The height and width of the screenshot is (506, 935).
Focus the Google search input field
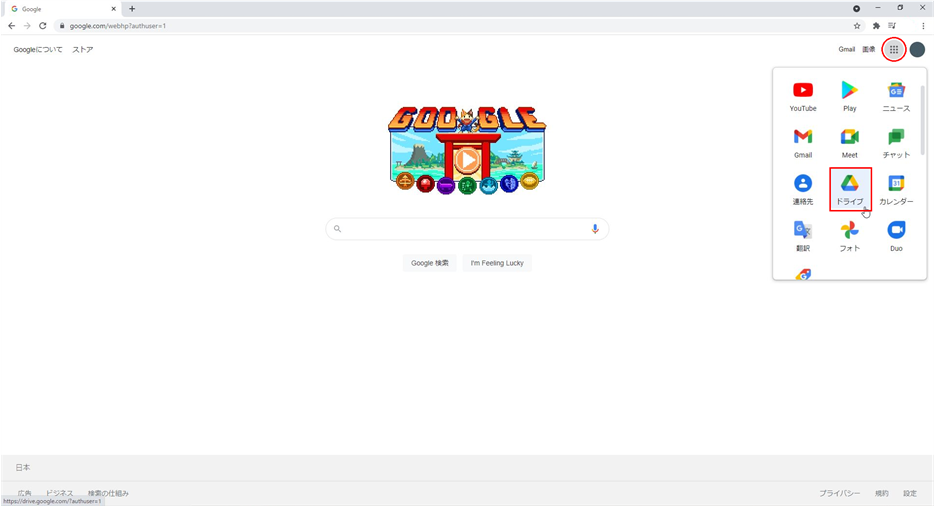point(467,229)
